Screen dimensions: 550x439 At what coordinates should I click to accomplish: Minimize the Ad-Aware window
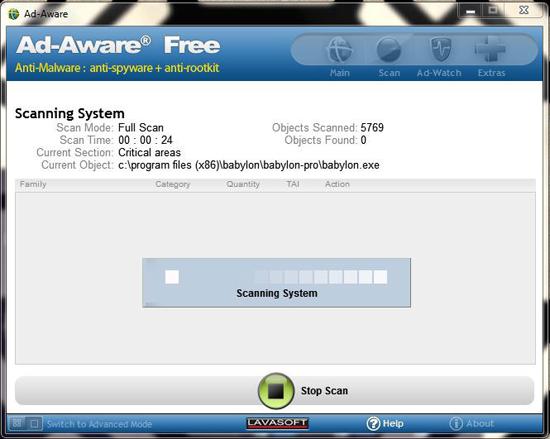[470, 11]
